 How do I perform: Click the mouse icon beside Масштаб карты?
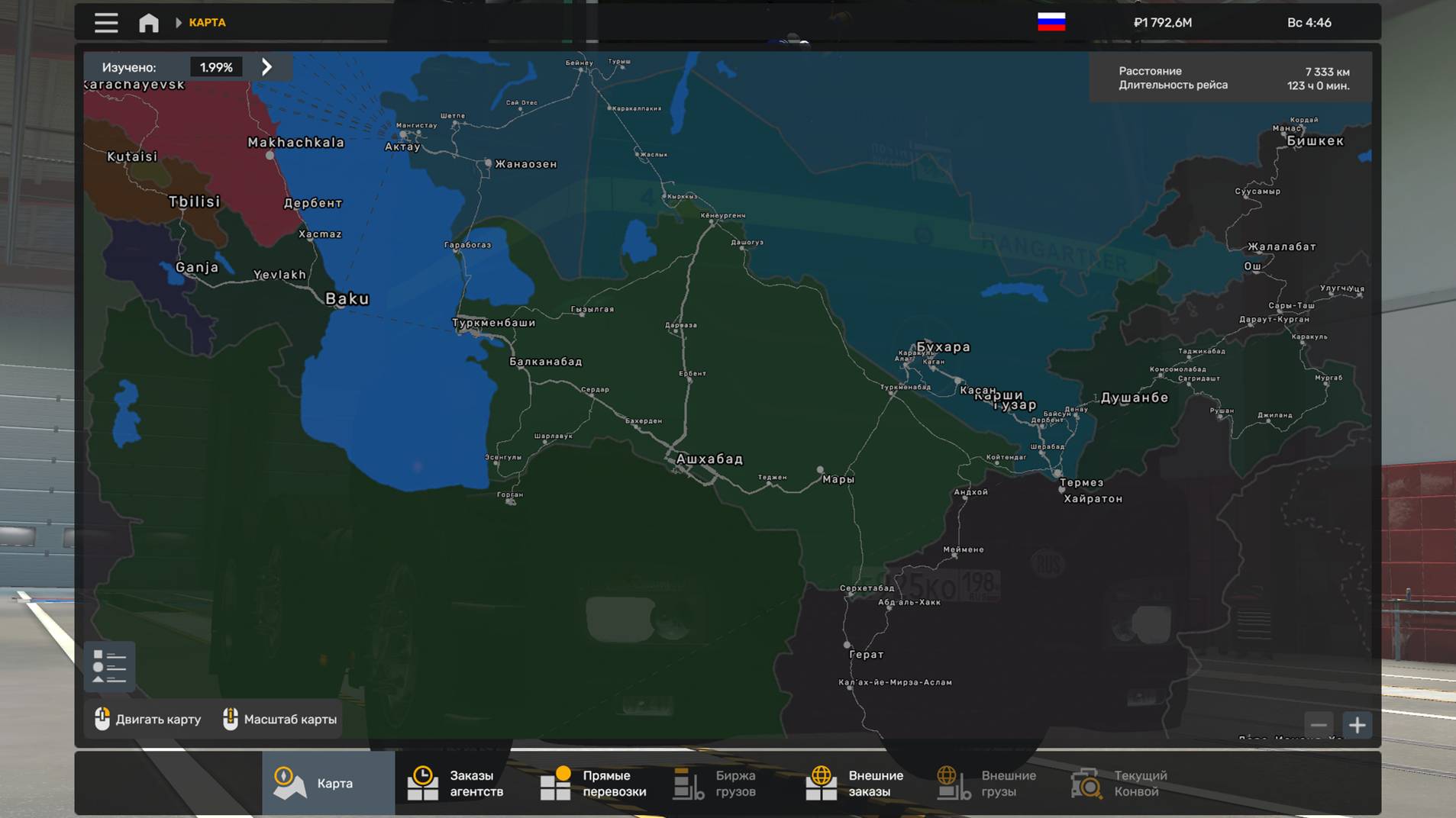(x=230, y=719)
